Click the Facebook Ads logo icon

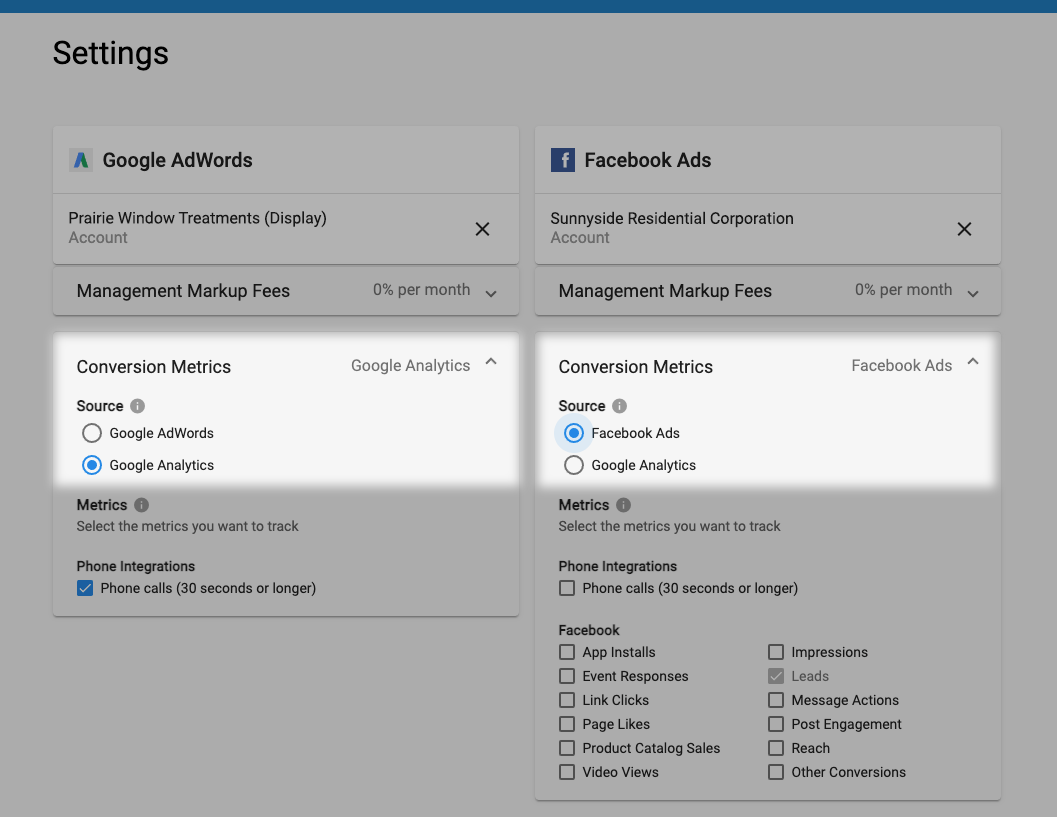[x=562, y=159]
